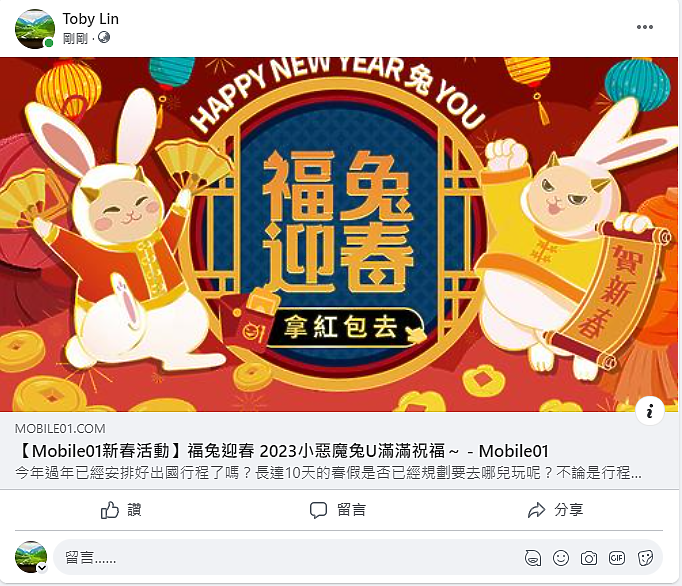Click the share arrow icon
This screenshot has width=682, height=586.
536,510
